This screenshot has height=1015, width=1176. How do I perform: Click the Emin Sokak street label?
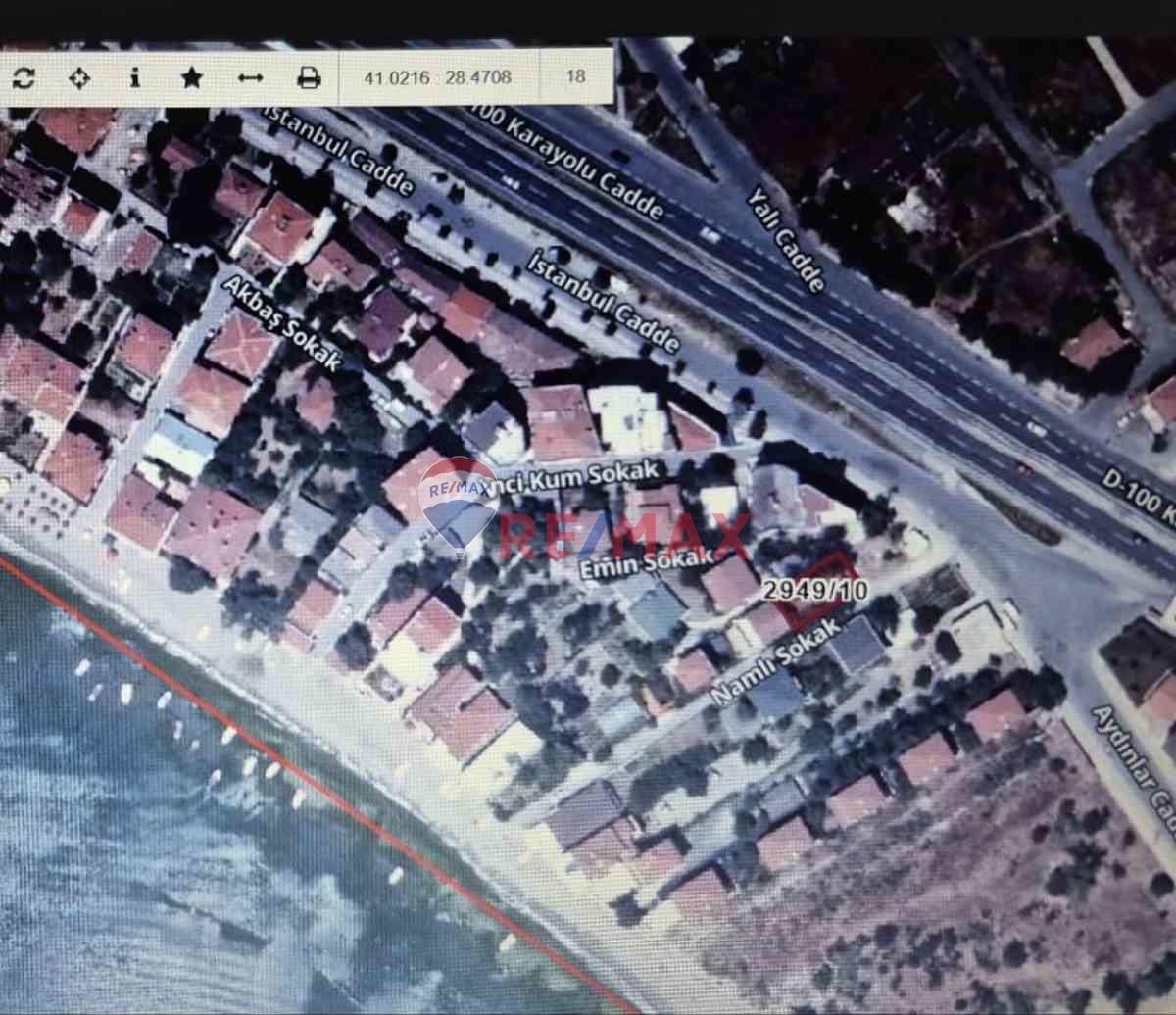pyautogui.click(x=645, y=565)
